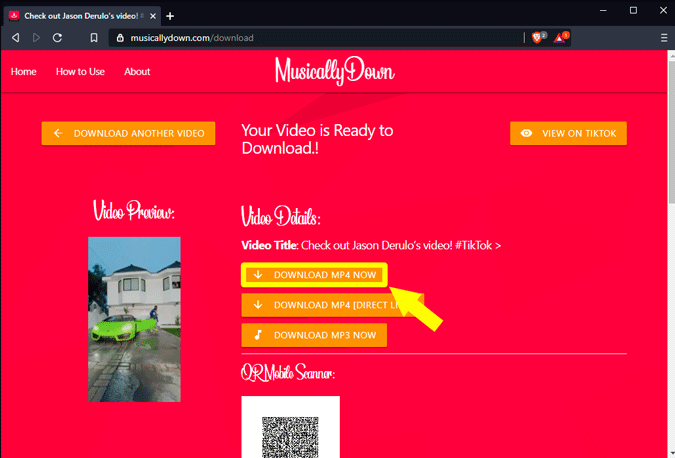Open the browser hamburger menu
This screenshot has height=458, width=675.
(x=664, y=38)
